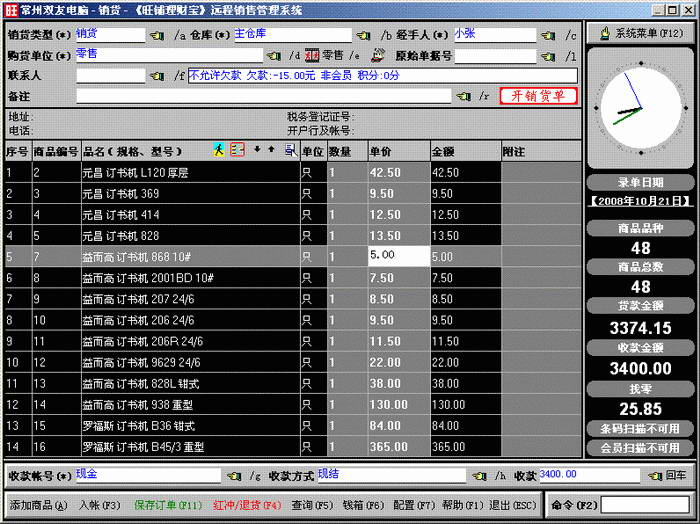Click the 条码扫描不可用 status button
Viewport: 700px width, 524px height.
pyautogui.click(x=640, y=429)
